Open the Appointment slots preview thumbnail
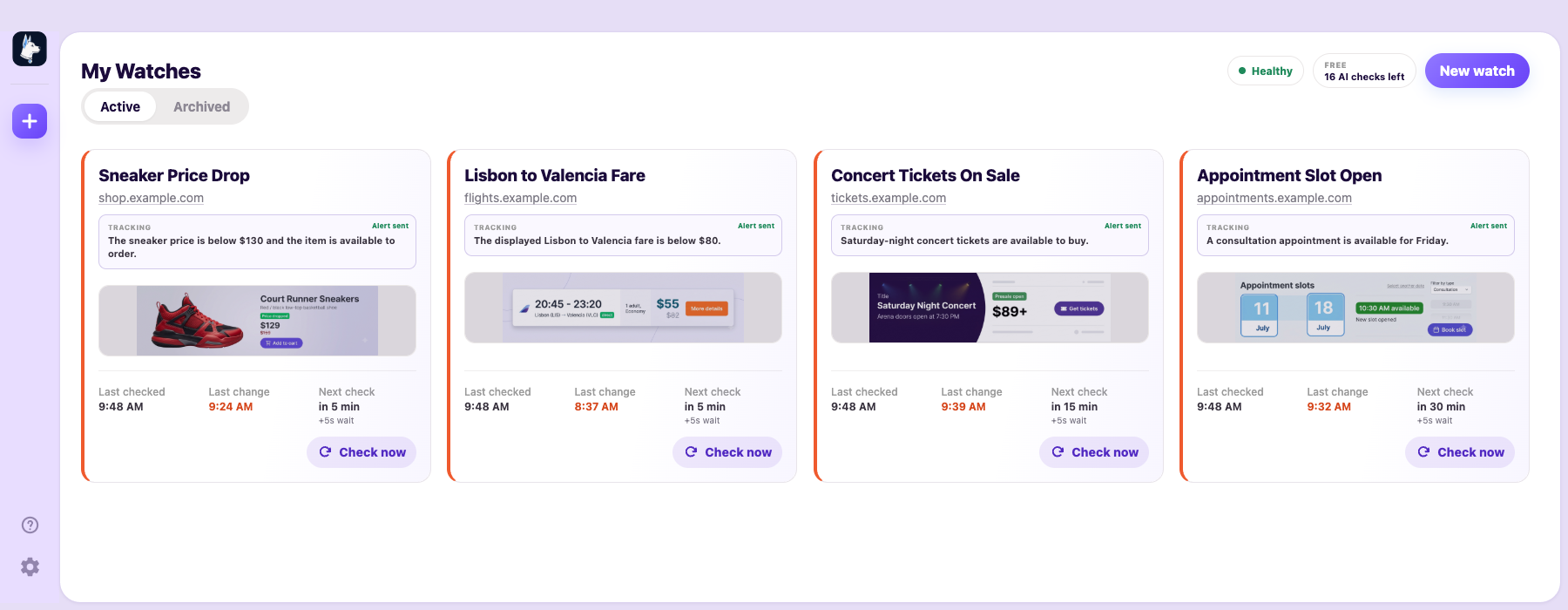Image resolution: width=1568 pixels, height=610 pixels. (x=1355, y=308)
